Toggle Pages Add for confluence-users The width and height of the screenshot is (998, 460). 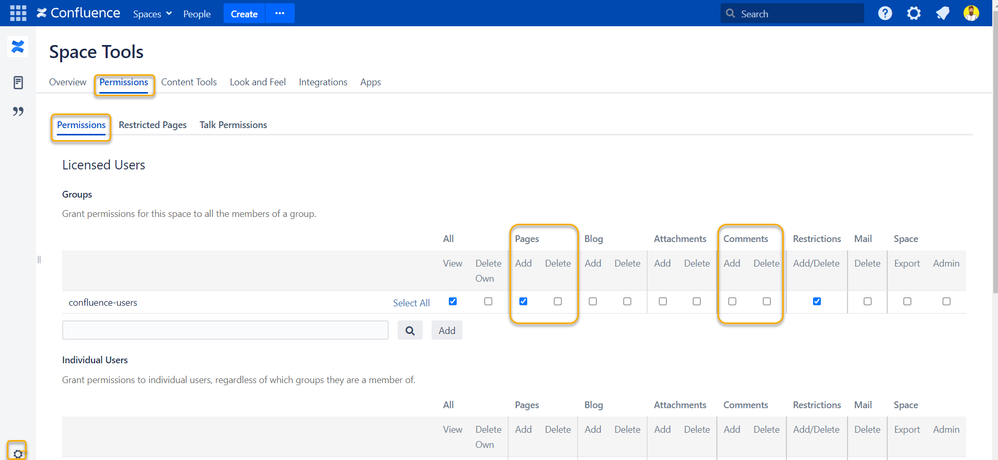pos(523,302)
